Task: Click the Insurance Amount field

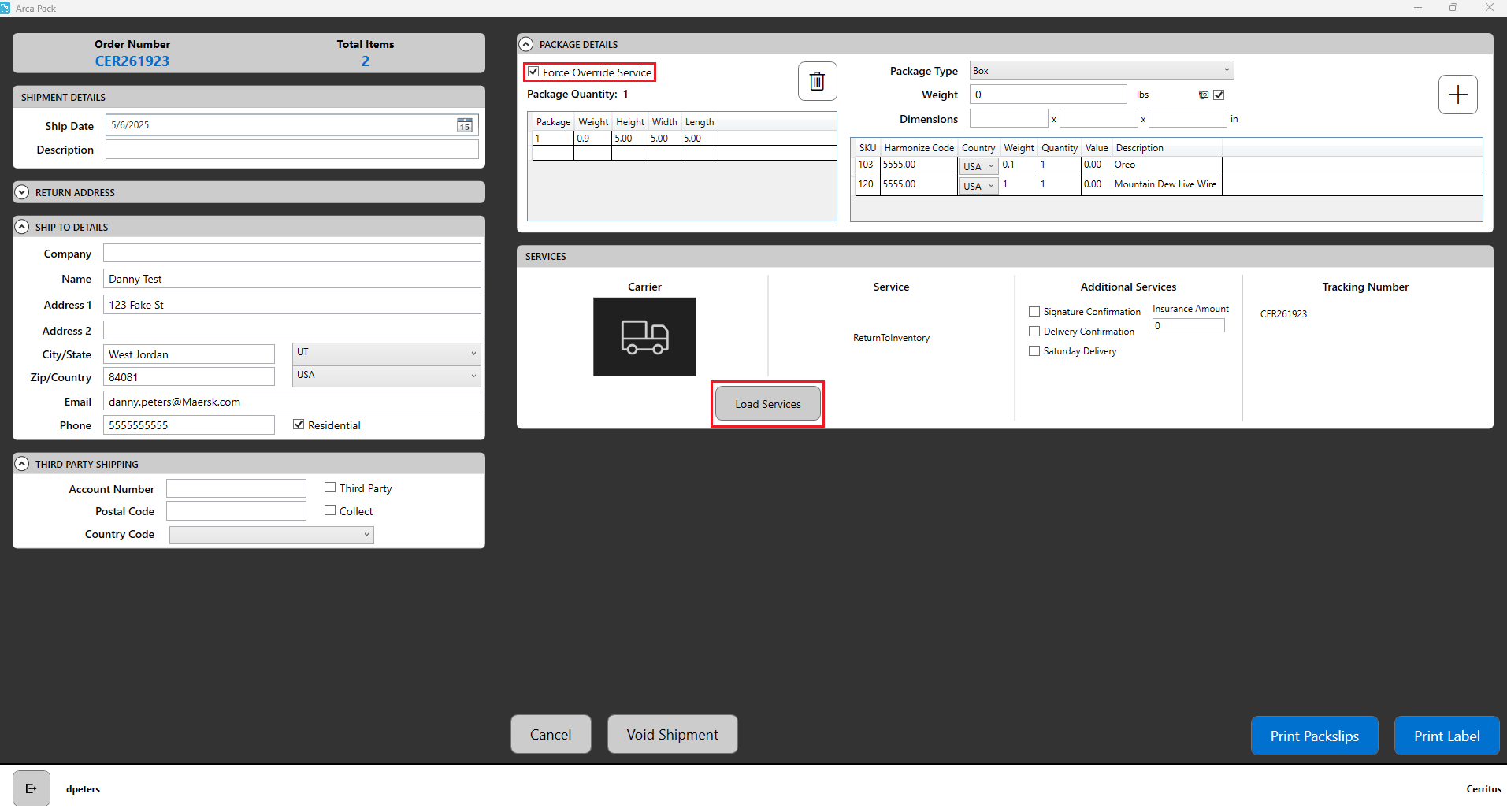Action: [x=1189, y=325]
